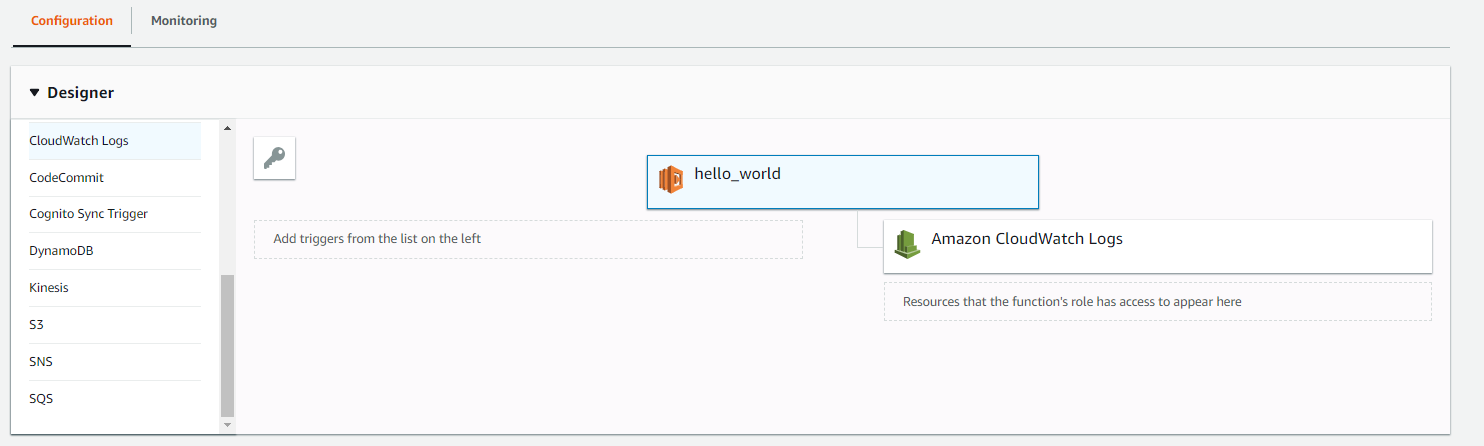
Task: Choose Kinesis from trigger list
Action: tap(49, 288)
